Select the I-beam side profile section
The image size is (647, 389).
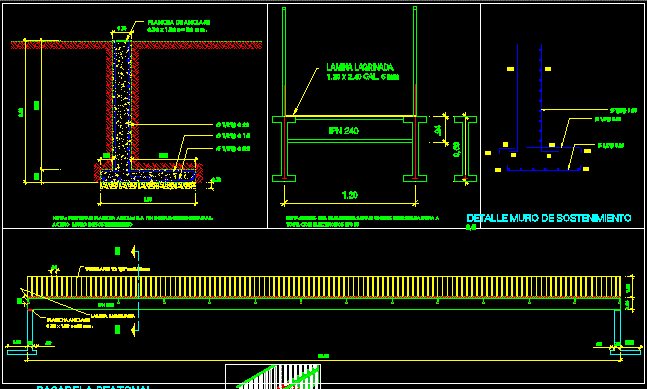(465, 149)
